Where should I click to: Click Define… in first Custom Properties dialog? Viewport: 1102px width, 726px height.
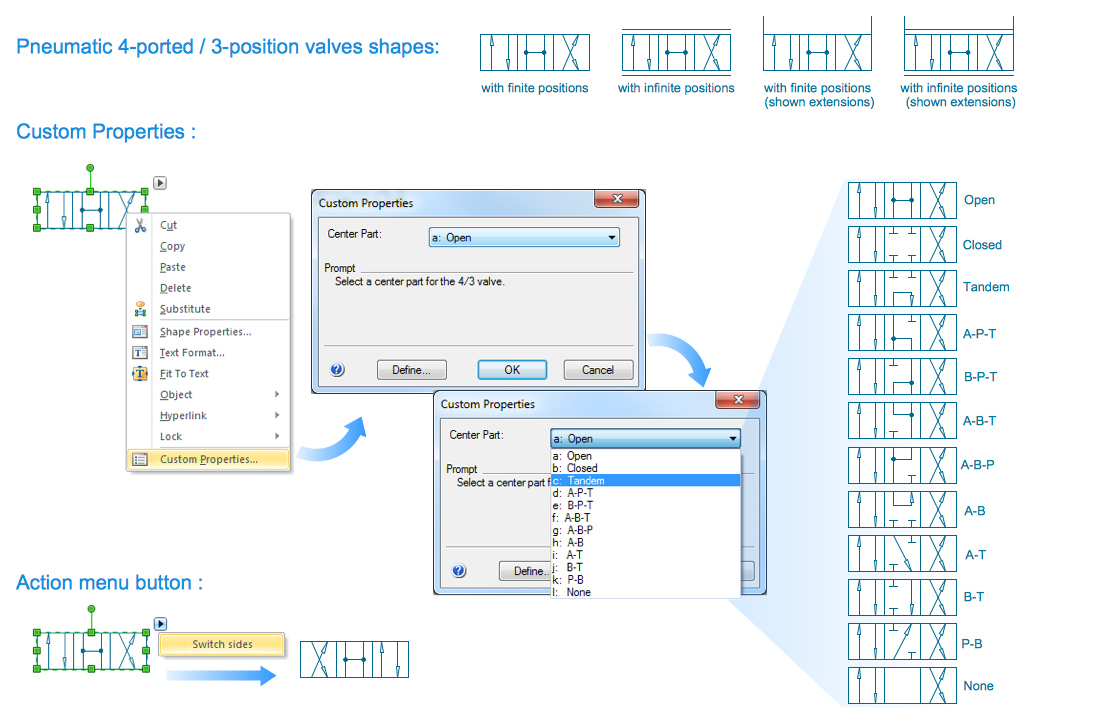coord(412,370)
